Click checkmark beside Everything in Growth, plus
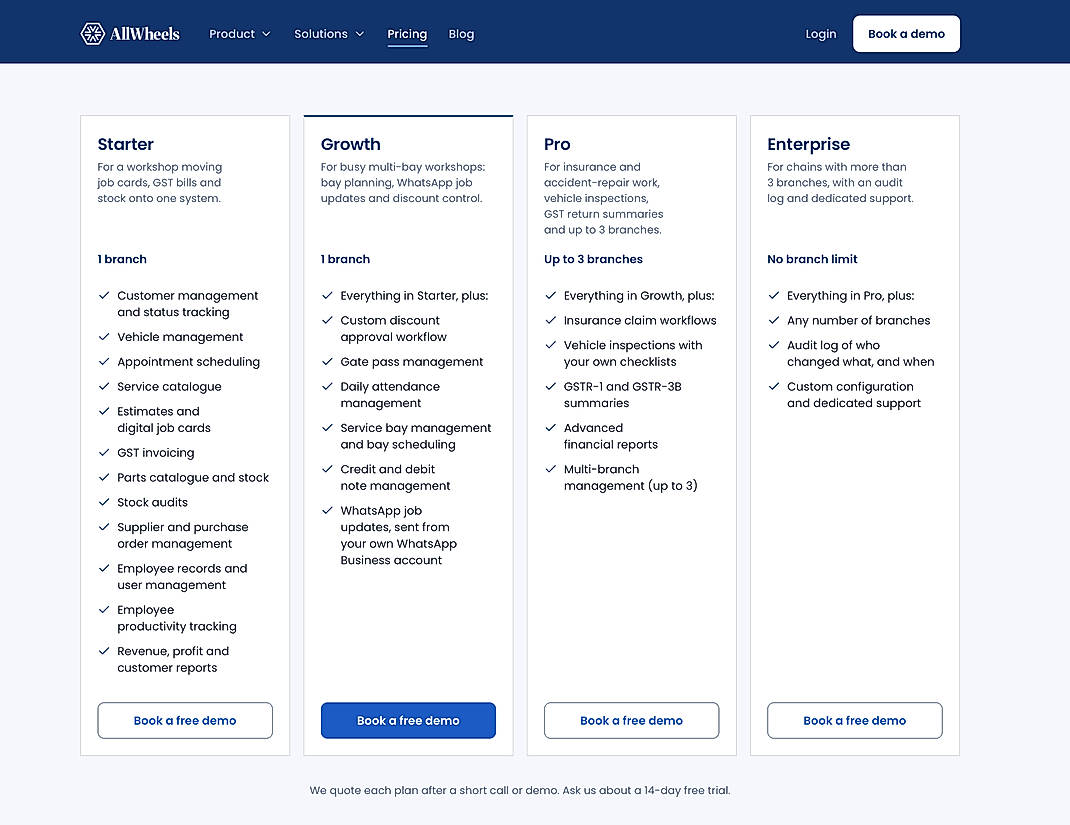 pyautogui.click(x=550, y=295)
